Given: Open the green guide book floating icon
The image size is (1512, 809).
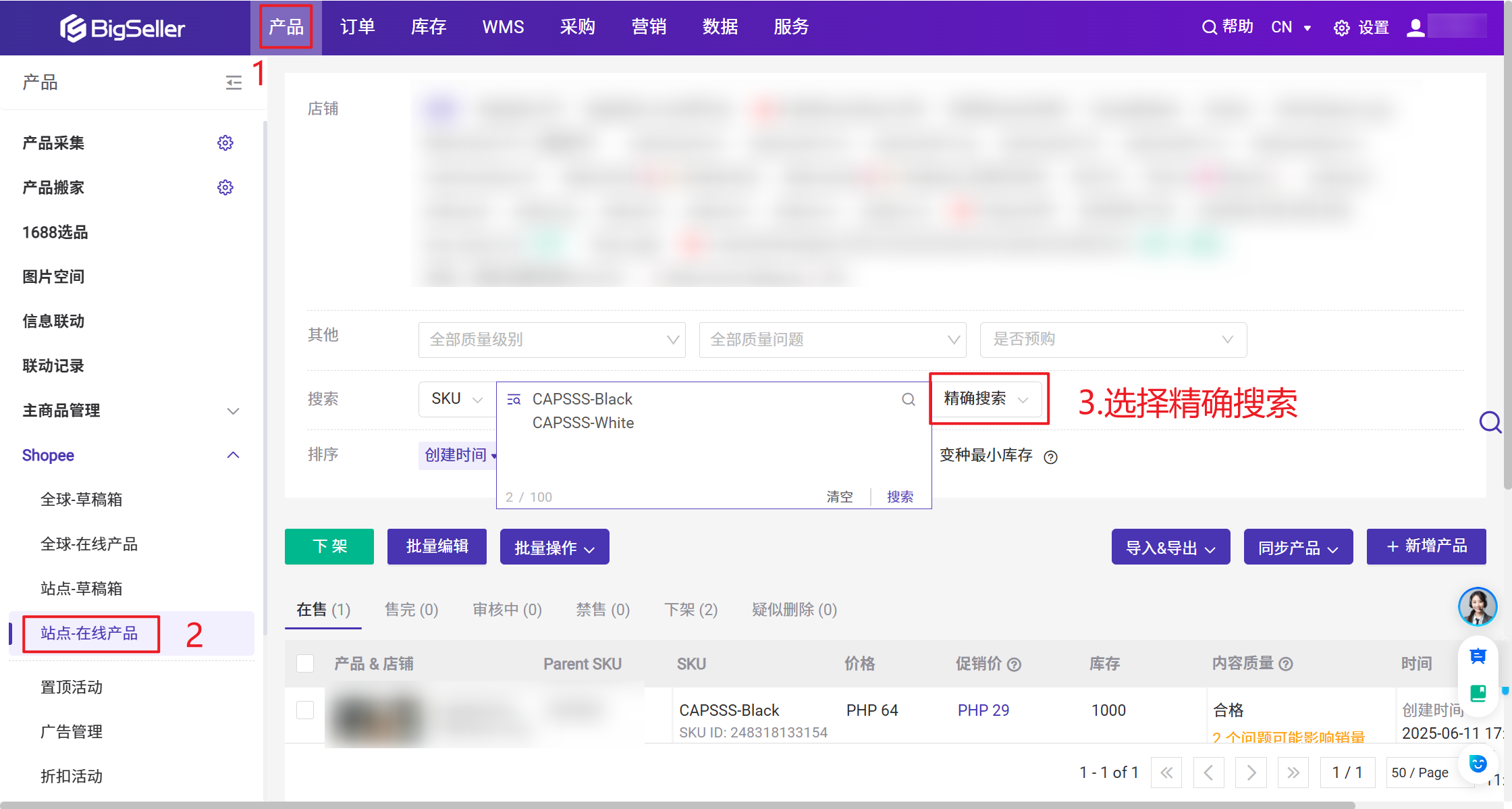Looking at the screenshot, I should pos(1478,693).
